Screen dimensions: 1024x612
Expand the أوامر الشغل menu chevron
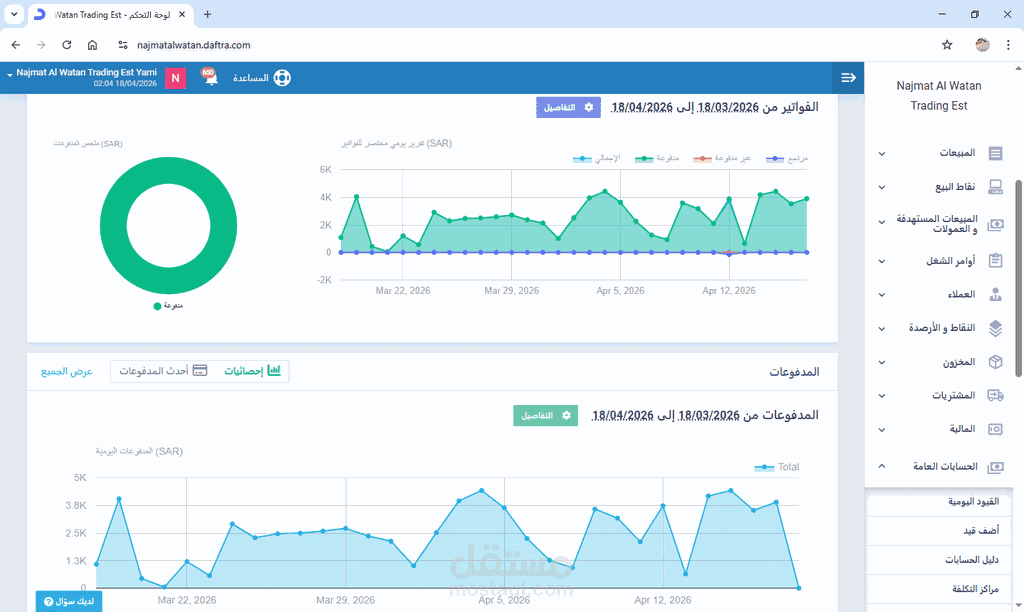point(882,261)
